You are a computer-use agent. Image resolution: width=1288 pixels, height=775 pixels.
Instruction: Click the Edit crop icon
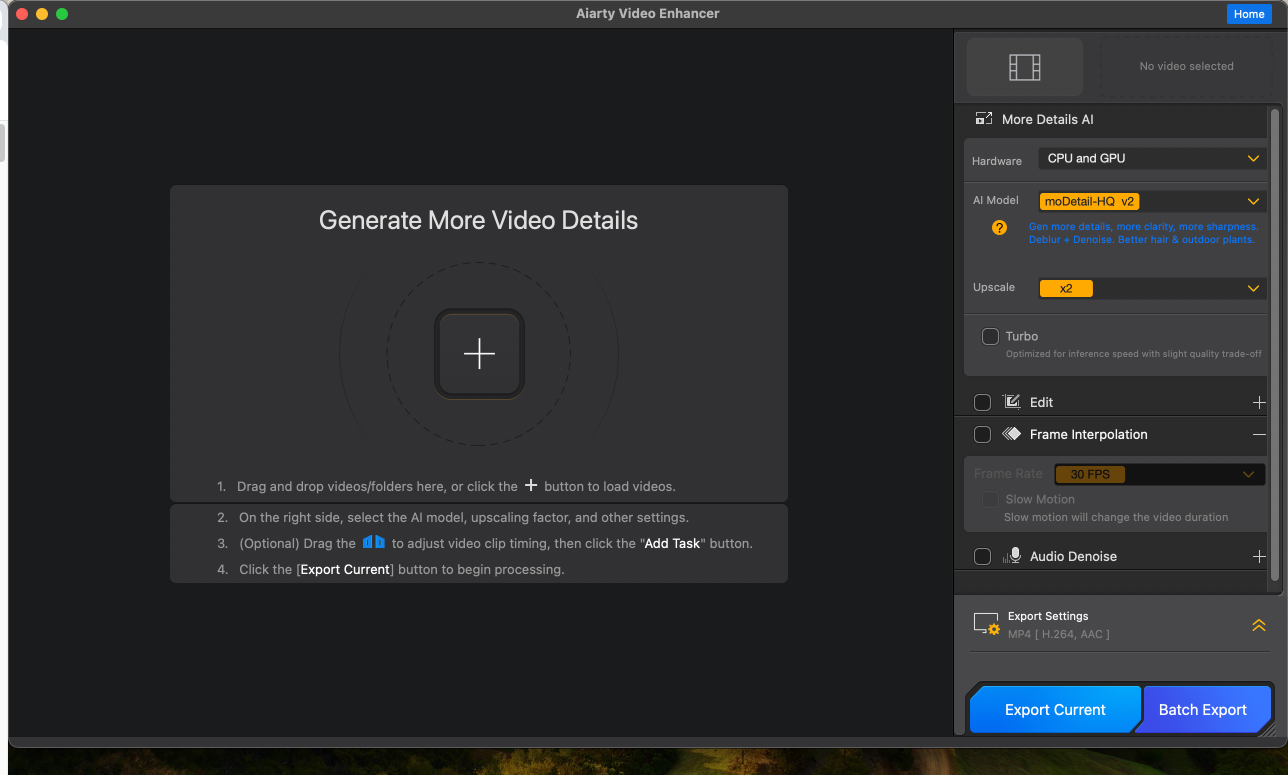pos(1011,402)
